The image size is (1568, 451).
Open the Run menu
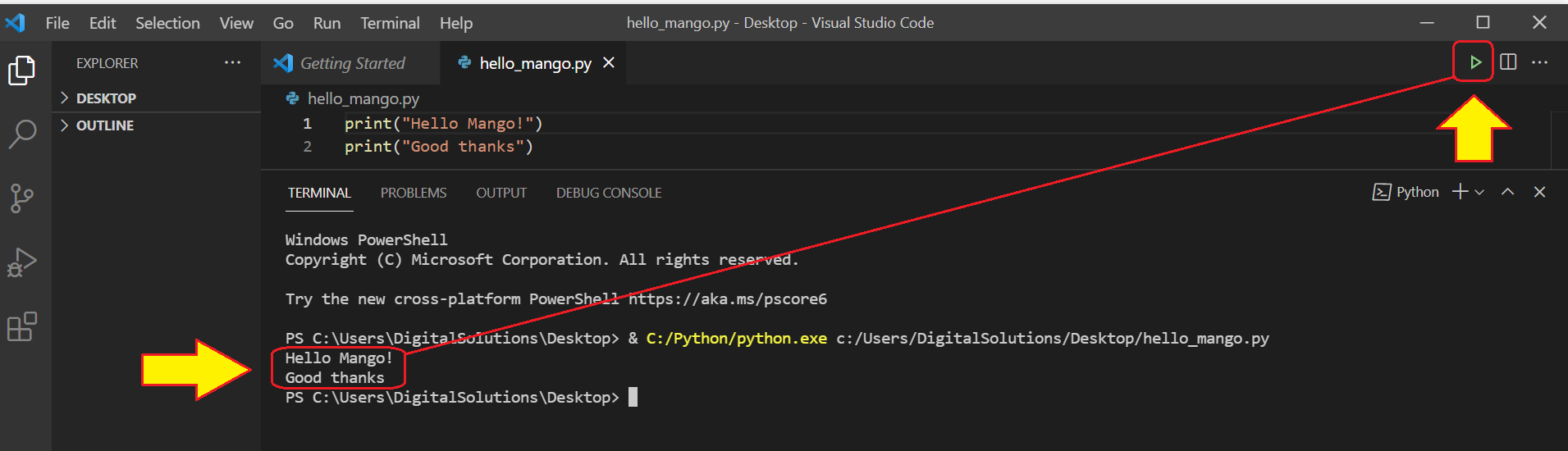327,23
